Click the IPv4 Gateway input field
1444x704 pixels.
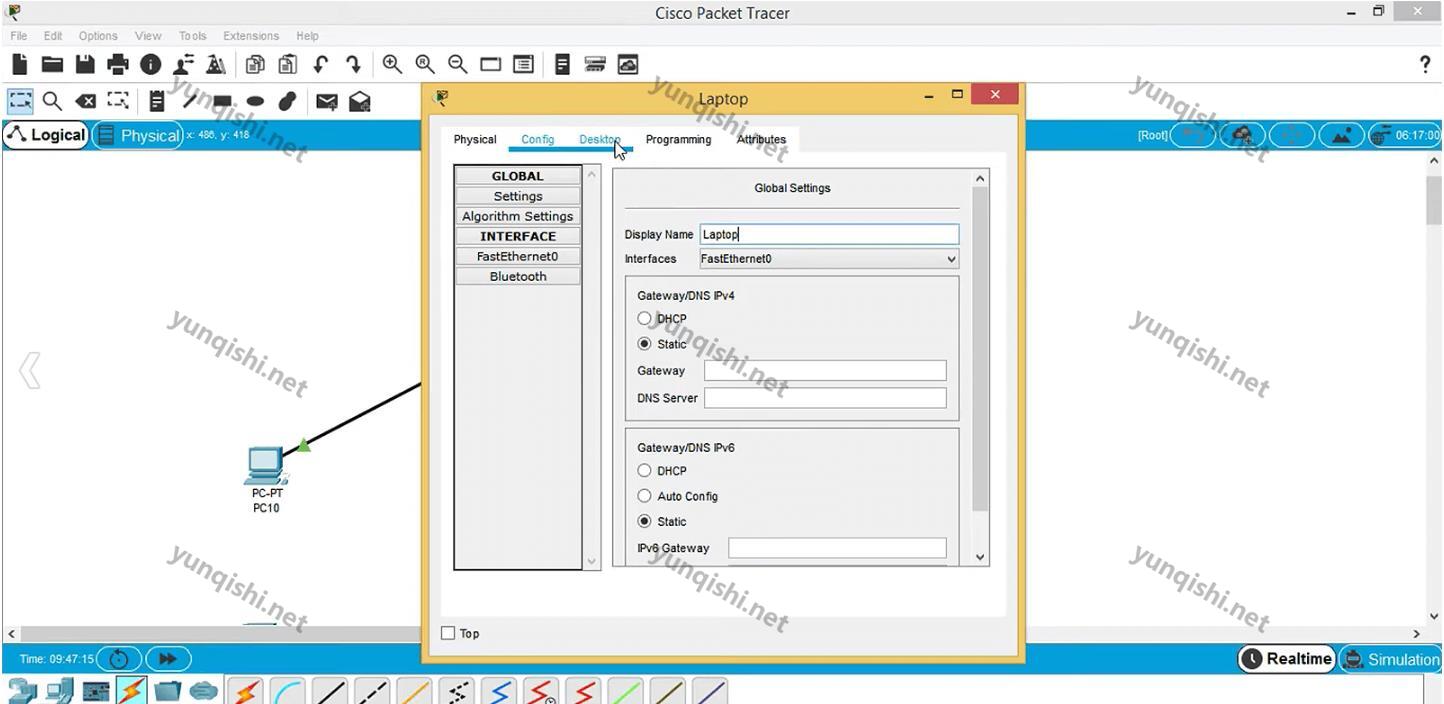(825, 371)
